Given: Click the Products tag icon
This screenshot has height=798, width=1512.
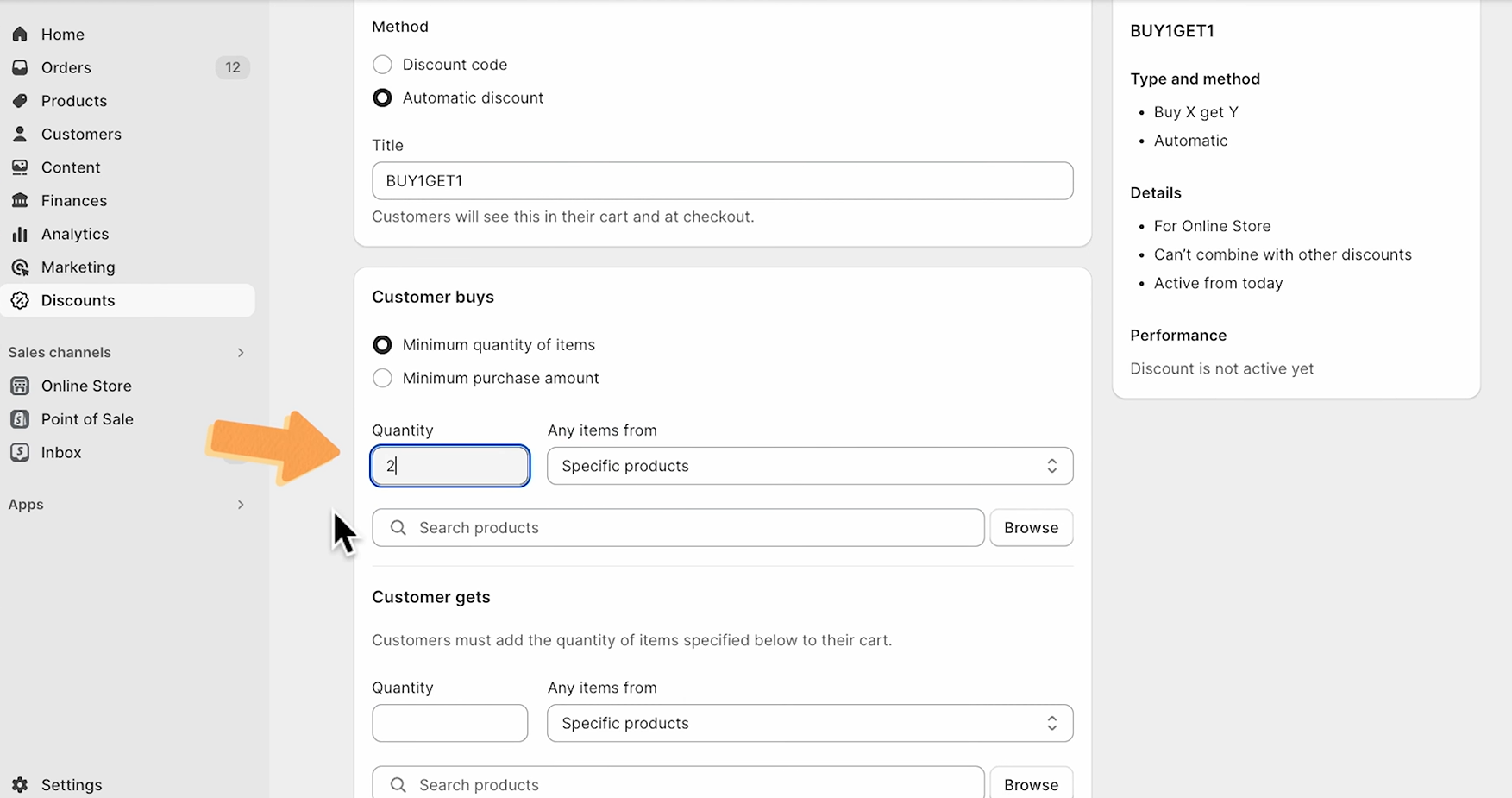Looking at the screenshot, I should point(20,101).
